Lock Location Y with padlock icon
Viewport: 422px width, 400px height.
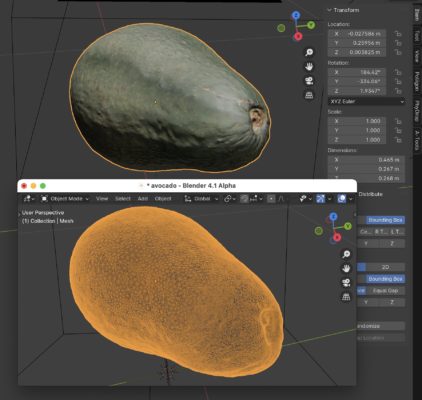point(398,43)
